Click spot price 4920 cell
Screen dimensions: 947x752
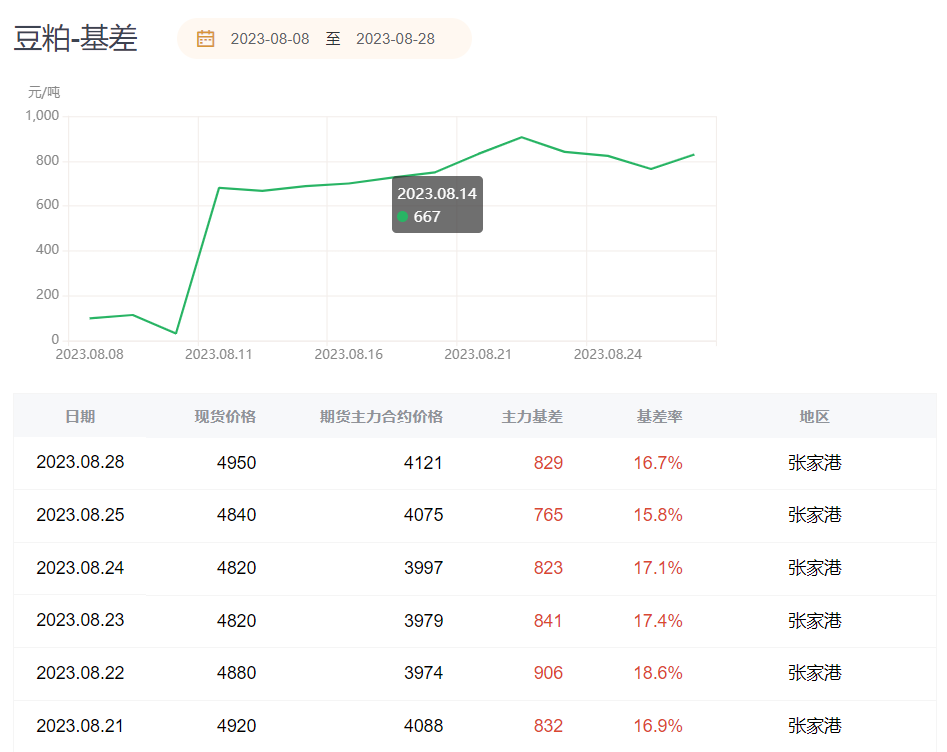click(x=237, y=725)
